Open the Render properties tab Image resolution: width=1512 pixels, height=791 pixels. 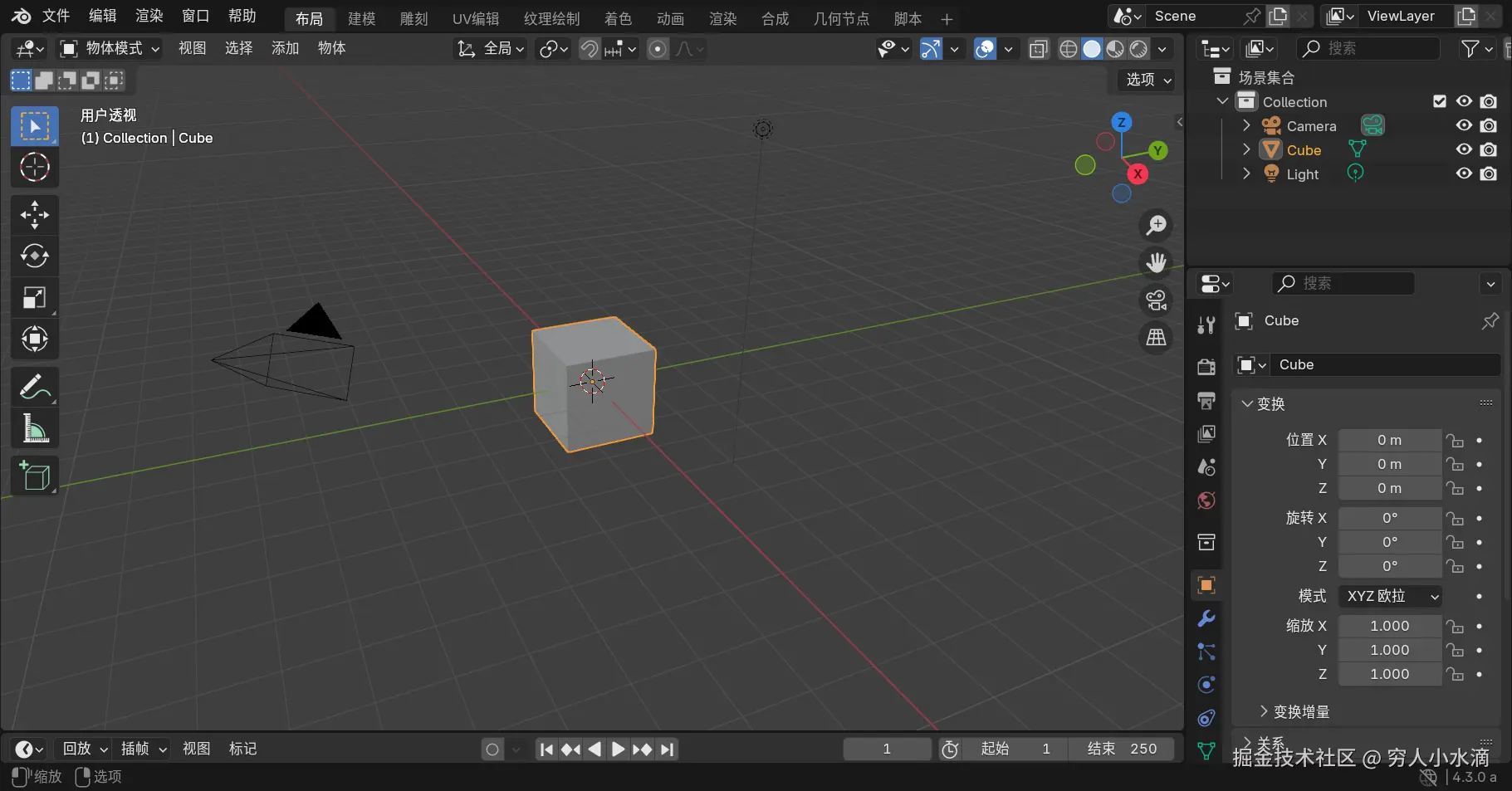point(1206,367)
